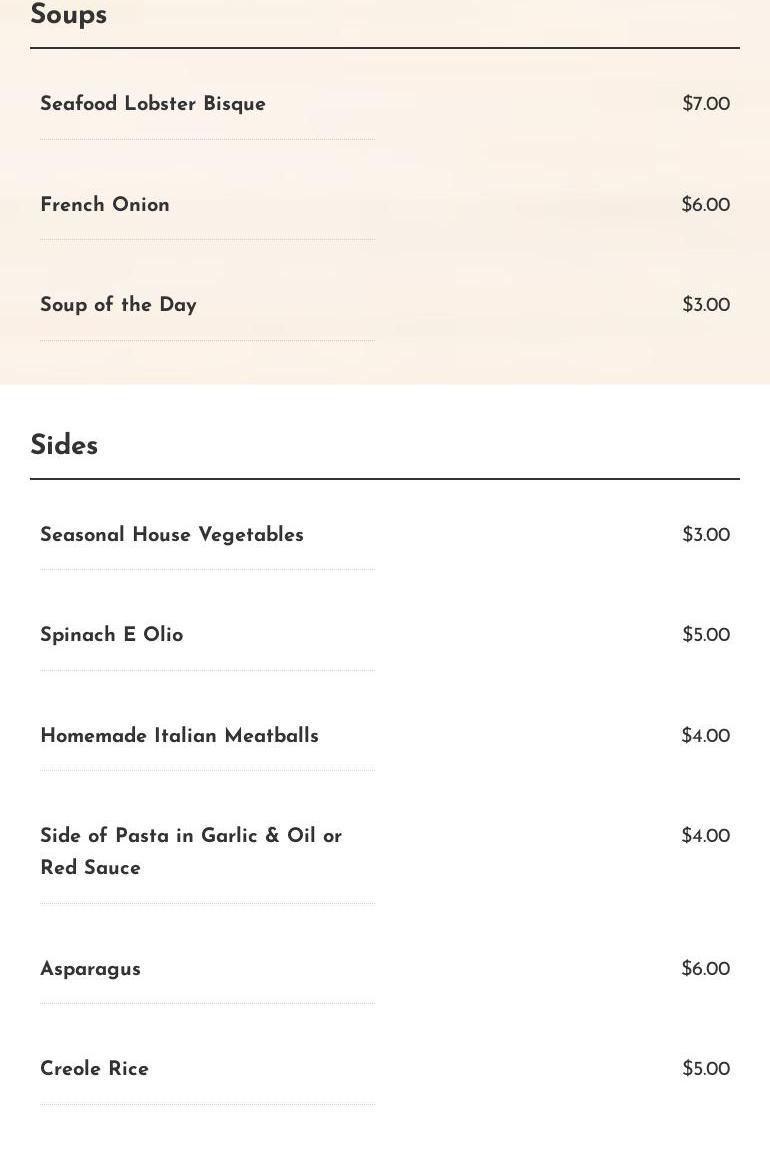Image resolution: width=770 pixels, height=1150 pixels.
Task: Click the Asparagus $6.00 price
Action: (x=705, y=969)
